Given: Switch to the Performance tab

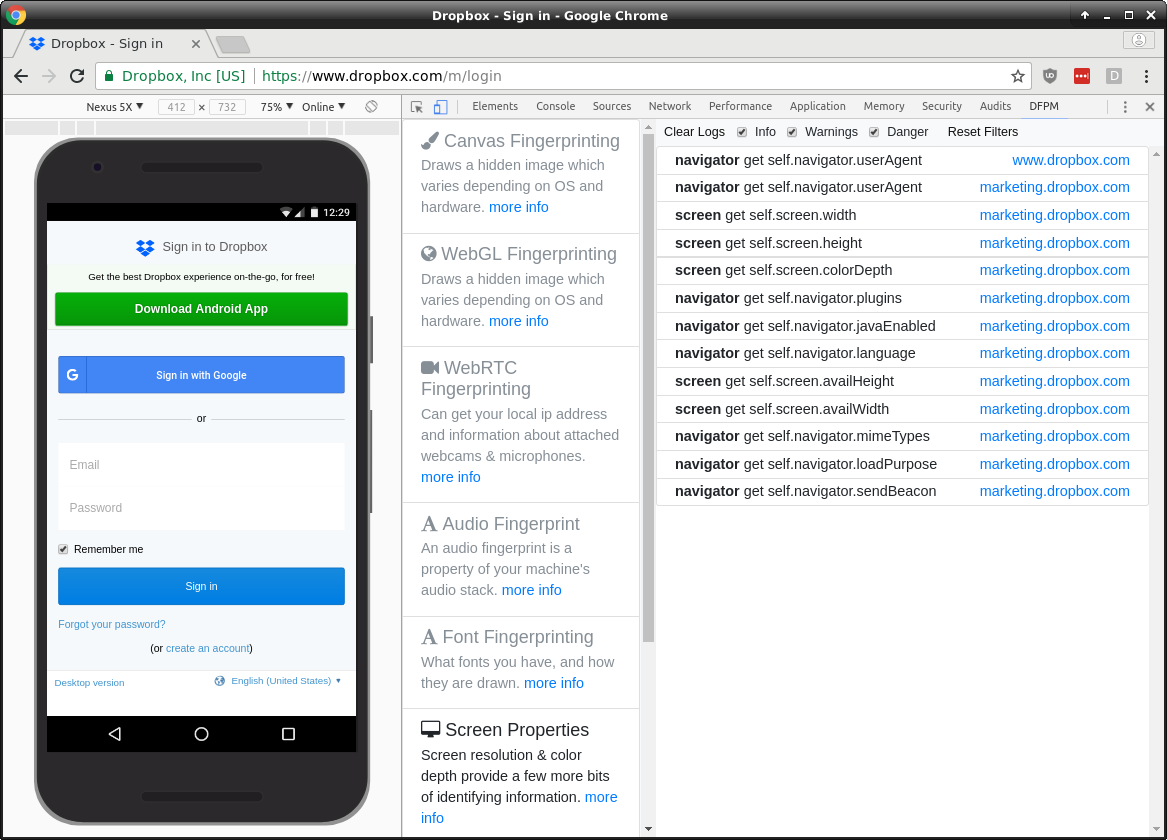Looking at the screenshot, I should coord(741,106).
